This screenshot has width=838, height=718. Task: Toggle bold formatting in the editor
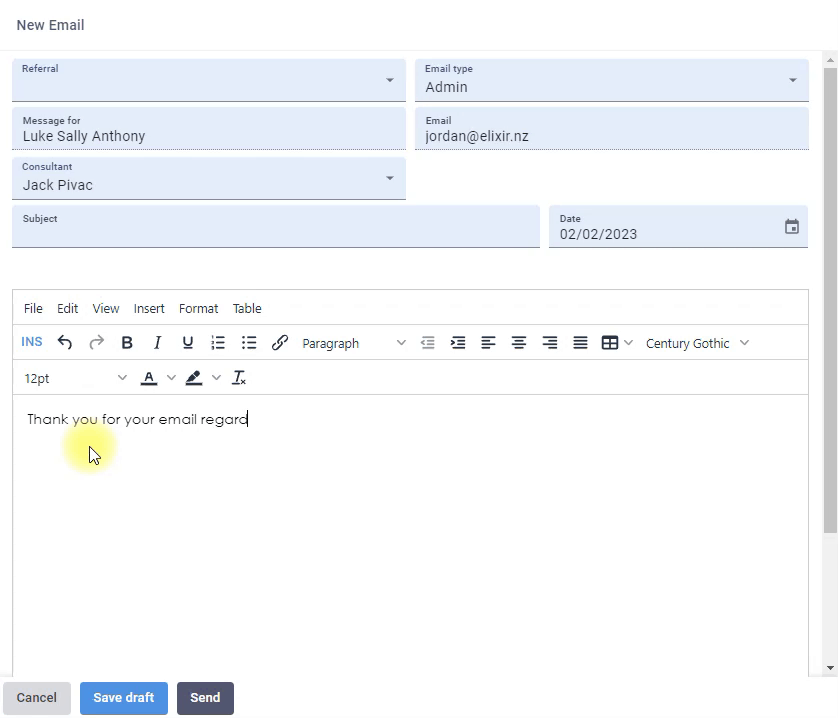127,343
